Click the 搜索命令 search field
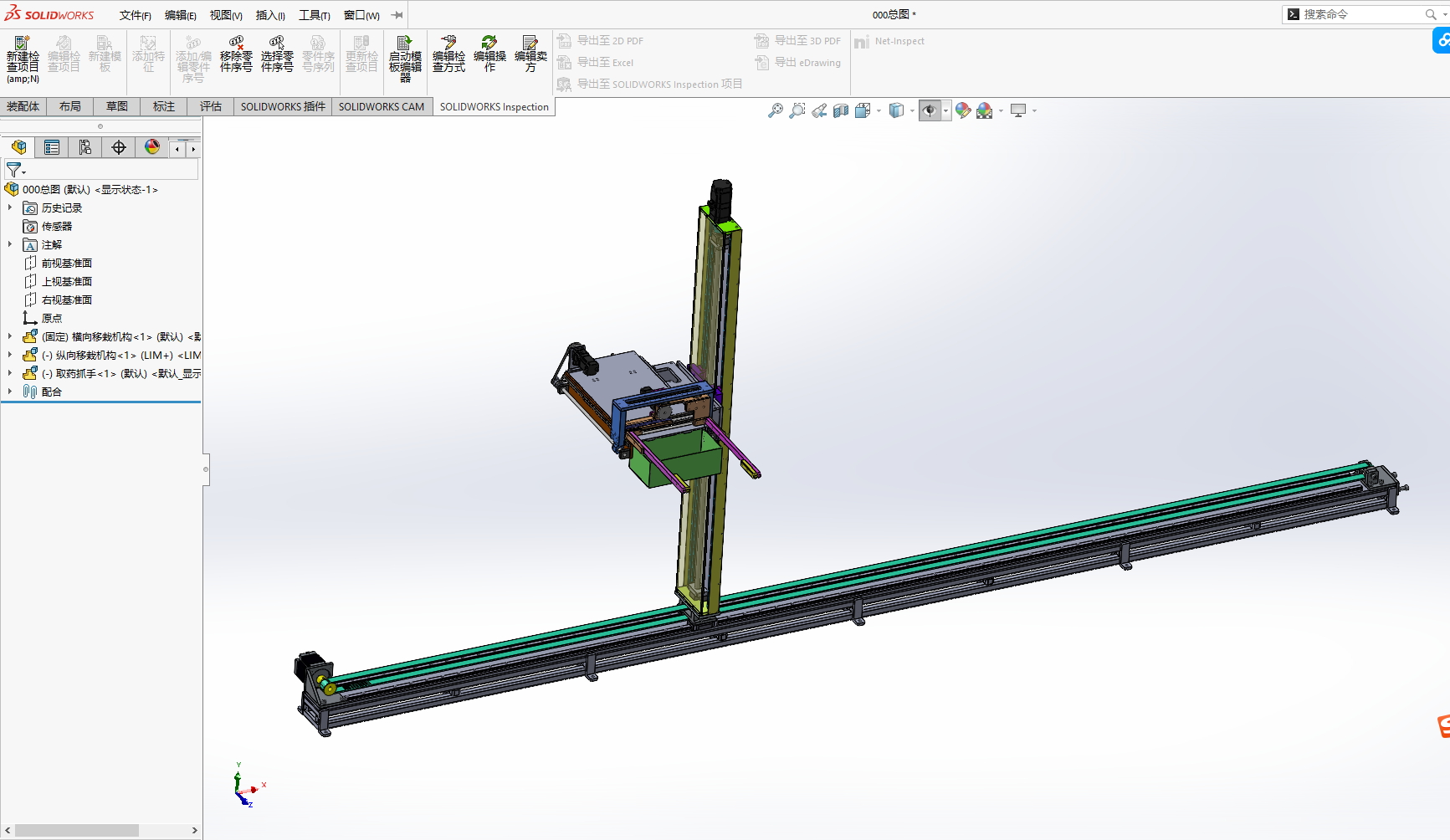 click(x=1361, y=14)
